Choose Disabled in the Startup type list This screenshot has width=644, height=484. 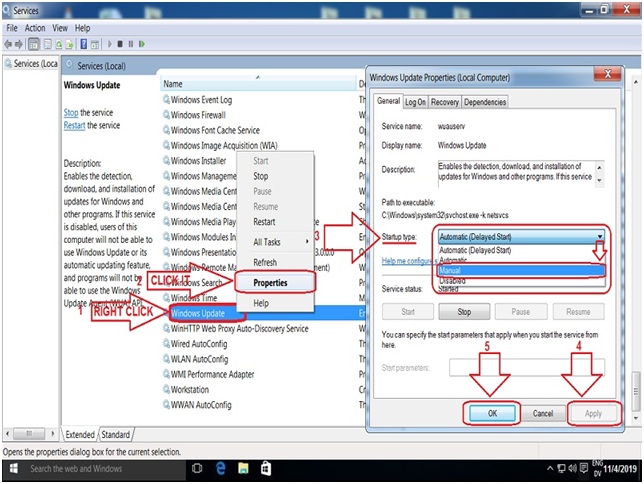tap(521, 281)
